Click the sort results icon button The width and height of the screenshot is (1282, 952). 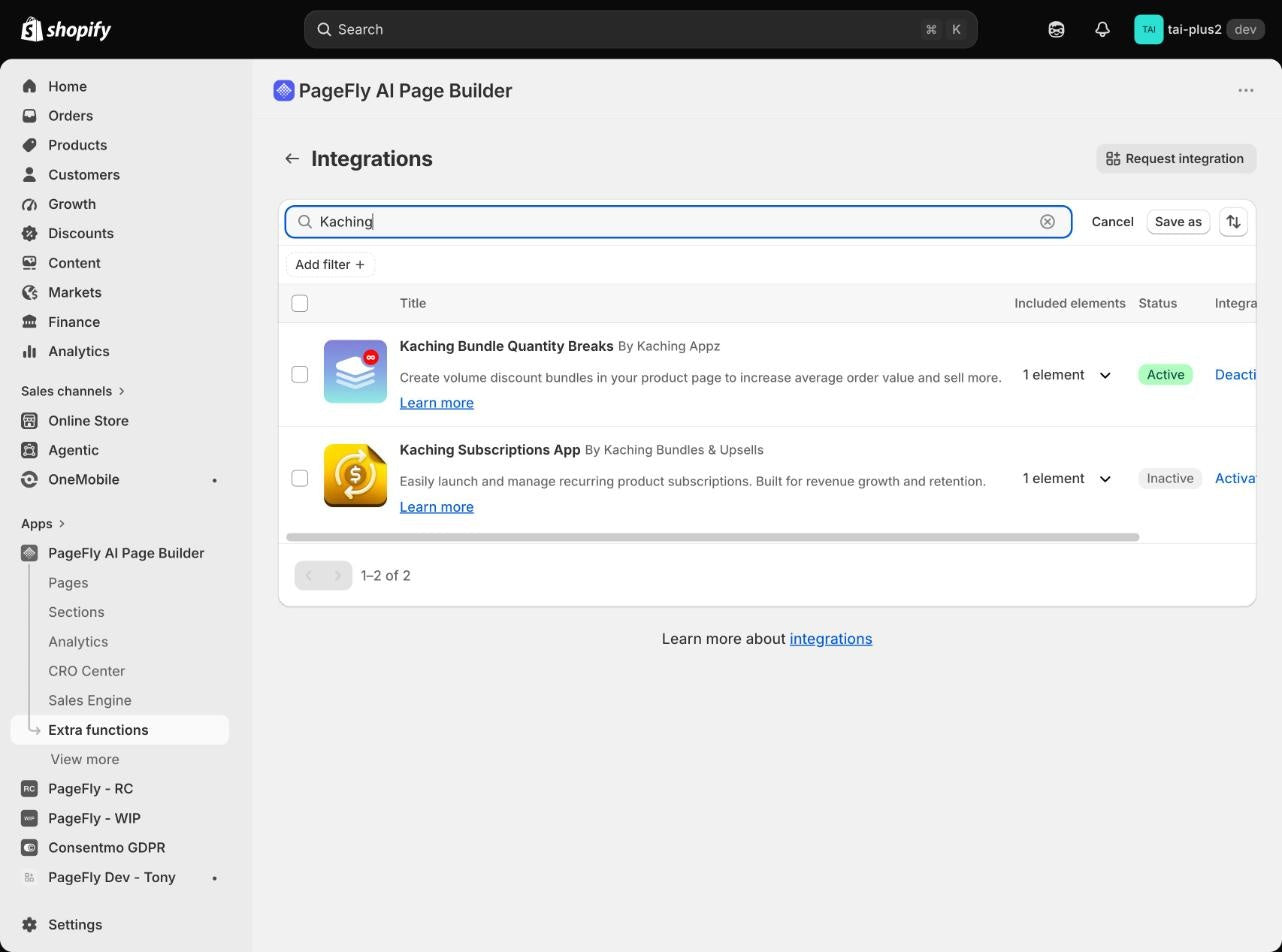[1233, 222]
